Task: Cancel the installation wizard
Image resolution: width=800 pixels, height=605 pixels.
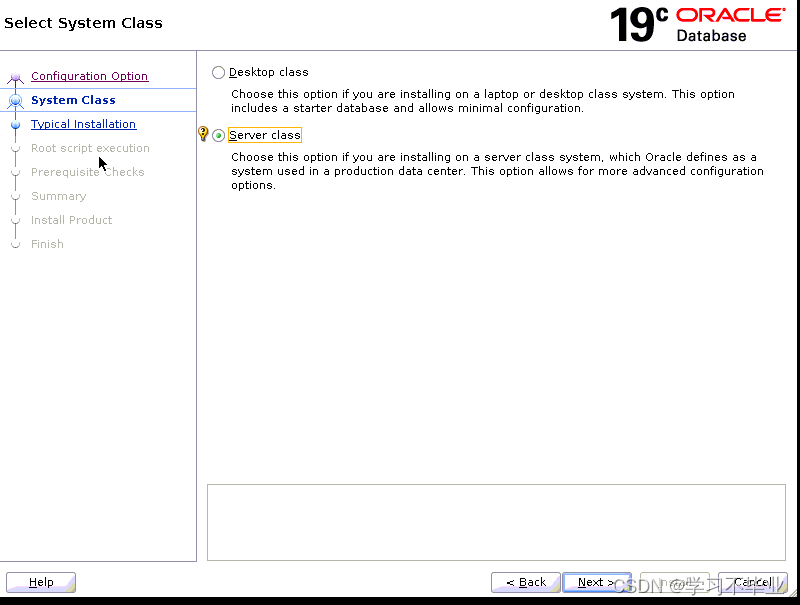Action: click(x=751, y=582)
